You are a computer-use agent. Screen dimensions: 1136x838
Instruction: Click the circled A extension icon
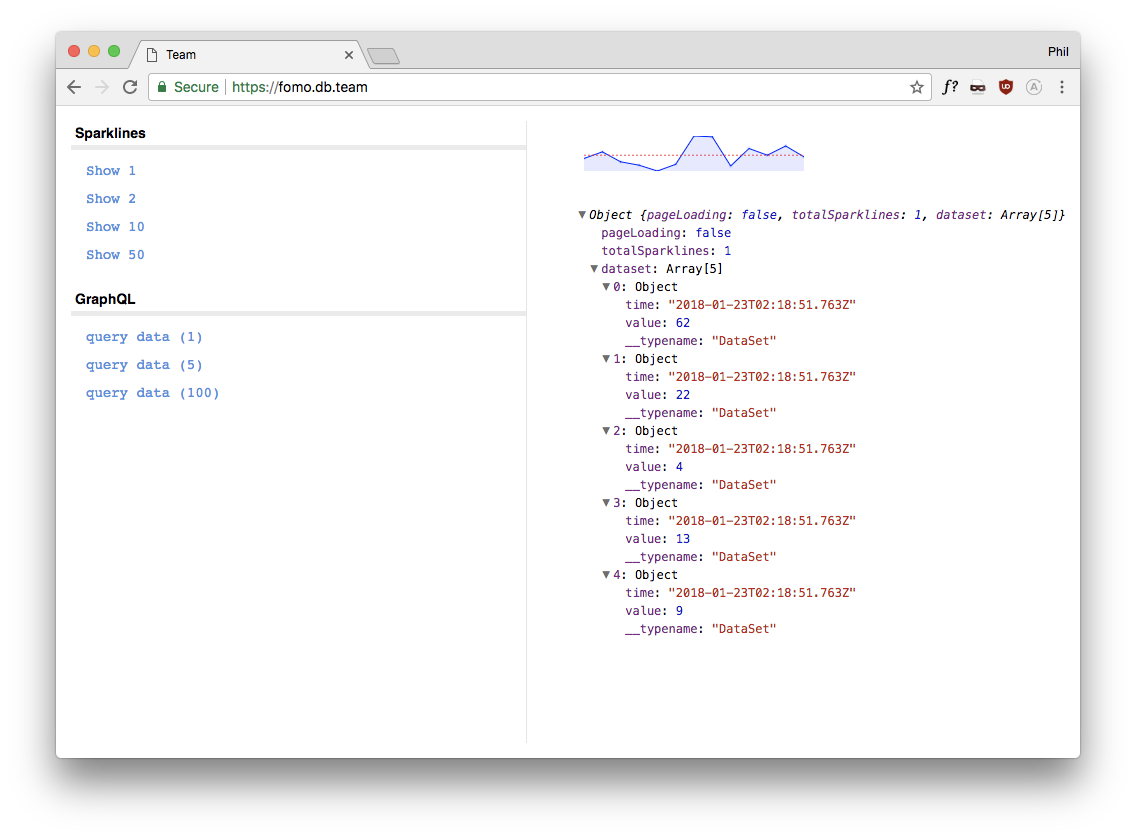coord(1033,87)
